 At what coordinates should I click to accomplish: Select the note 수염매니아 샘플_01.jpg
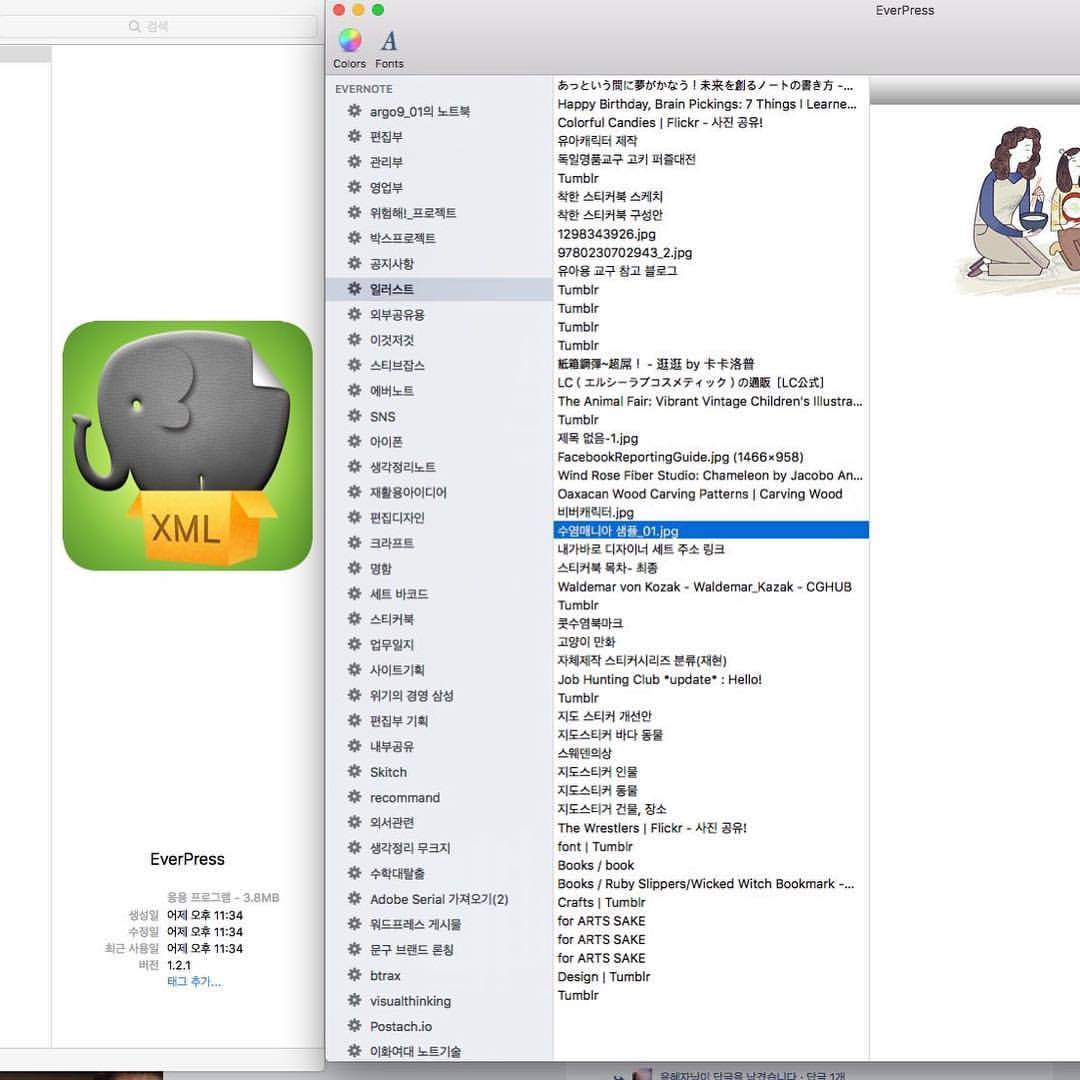711,530
